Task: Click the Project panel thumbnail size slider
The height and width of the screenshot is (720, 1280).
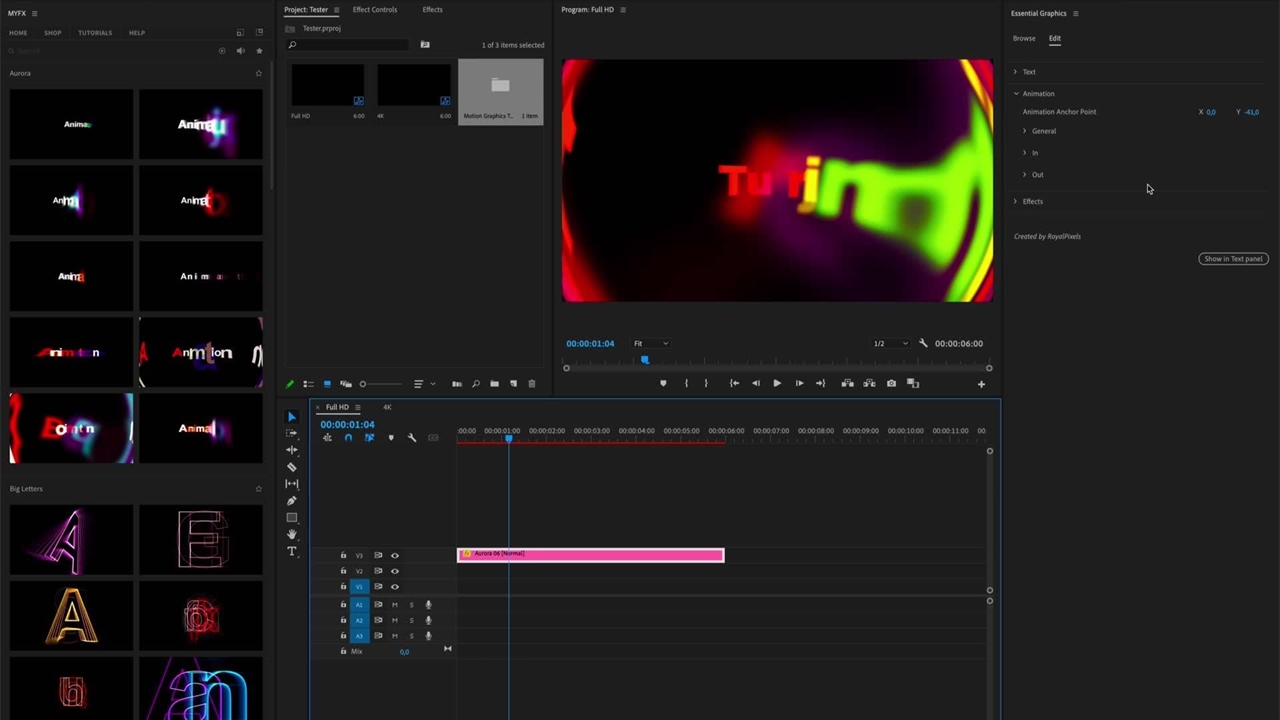Action: tap(364, 384)
